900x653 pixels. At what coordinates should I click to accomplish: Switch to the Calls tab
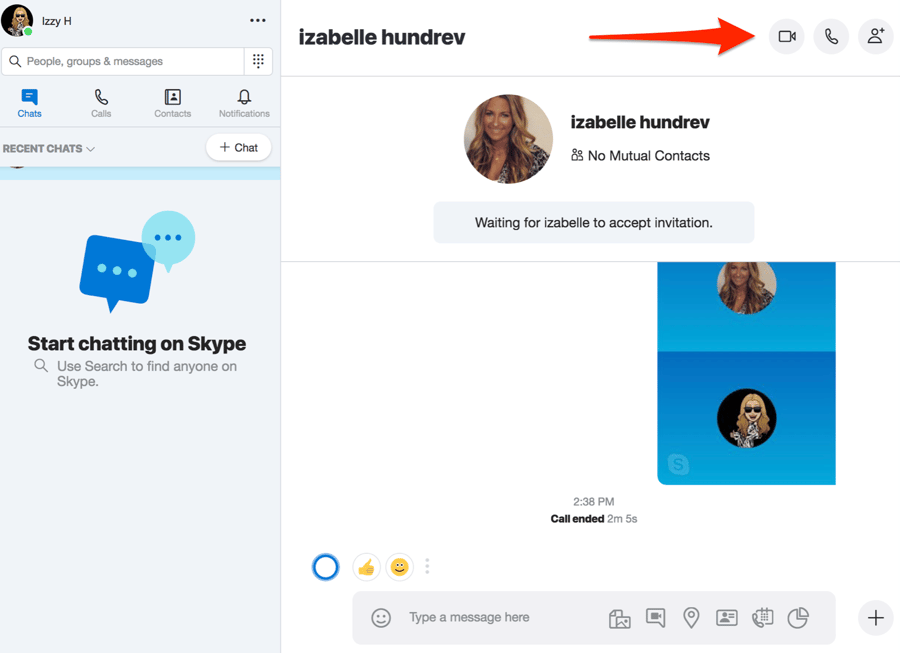(101, 104)
